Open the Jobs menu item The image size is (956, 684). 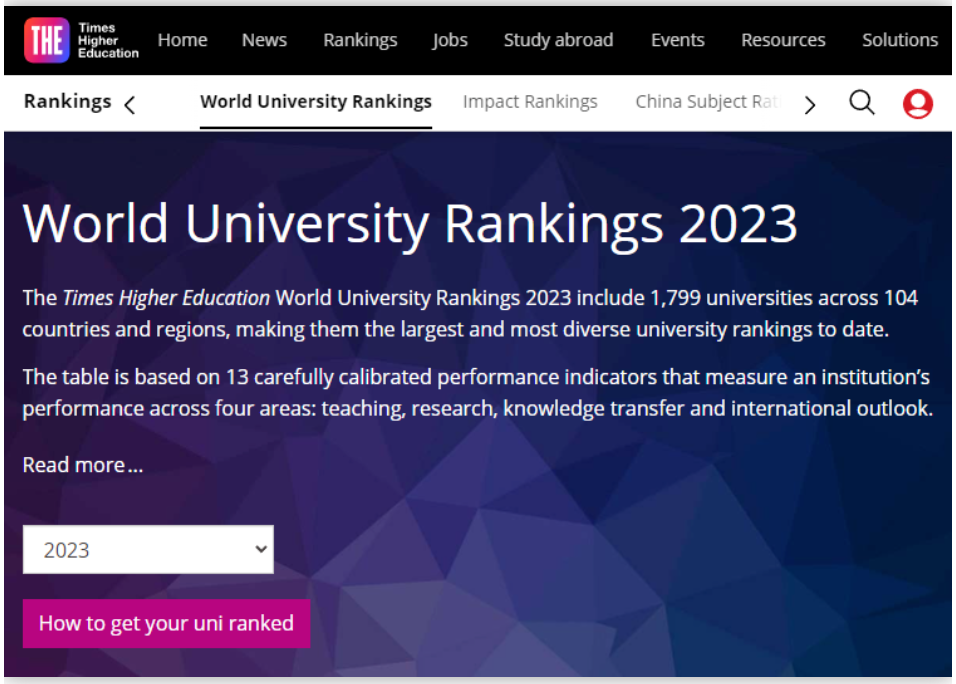click(x=450, y=40)
